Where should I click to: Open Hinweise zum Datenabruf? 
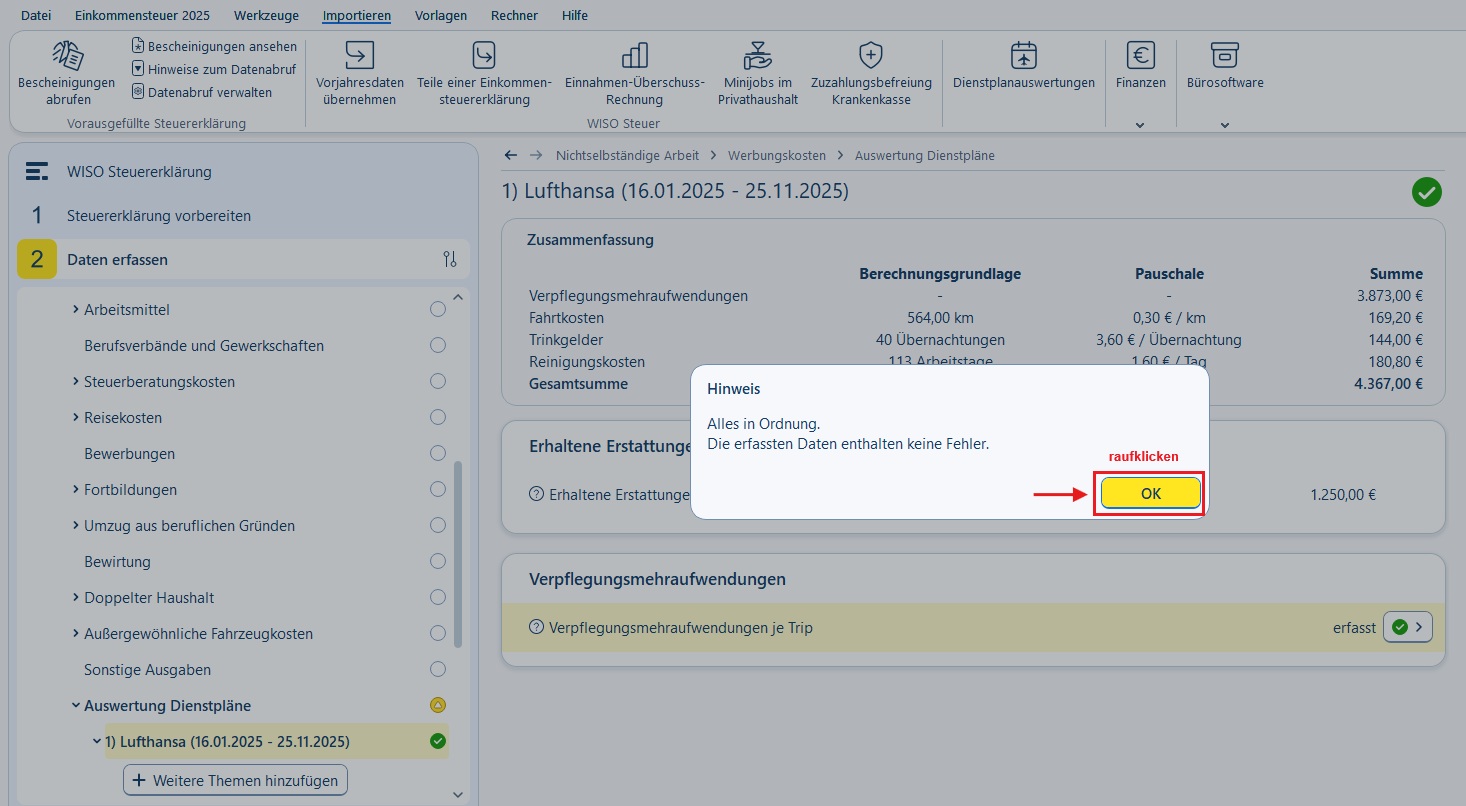coord(214,69)
